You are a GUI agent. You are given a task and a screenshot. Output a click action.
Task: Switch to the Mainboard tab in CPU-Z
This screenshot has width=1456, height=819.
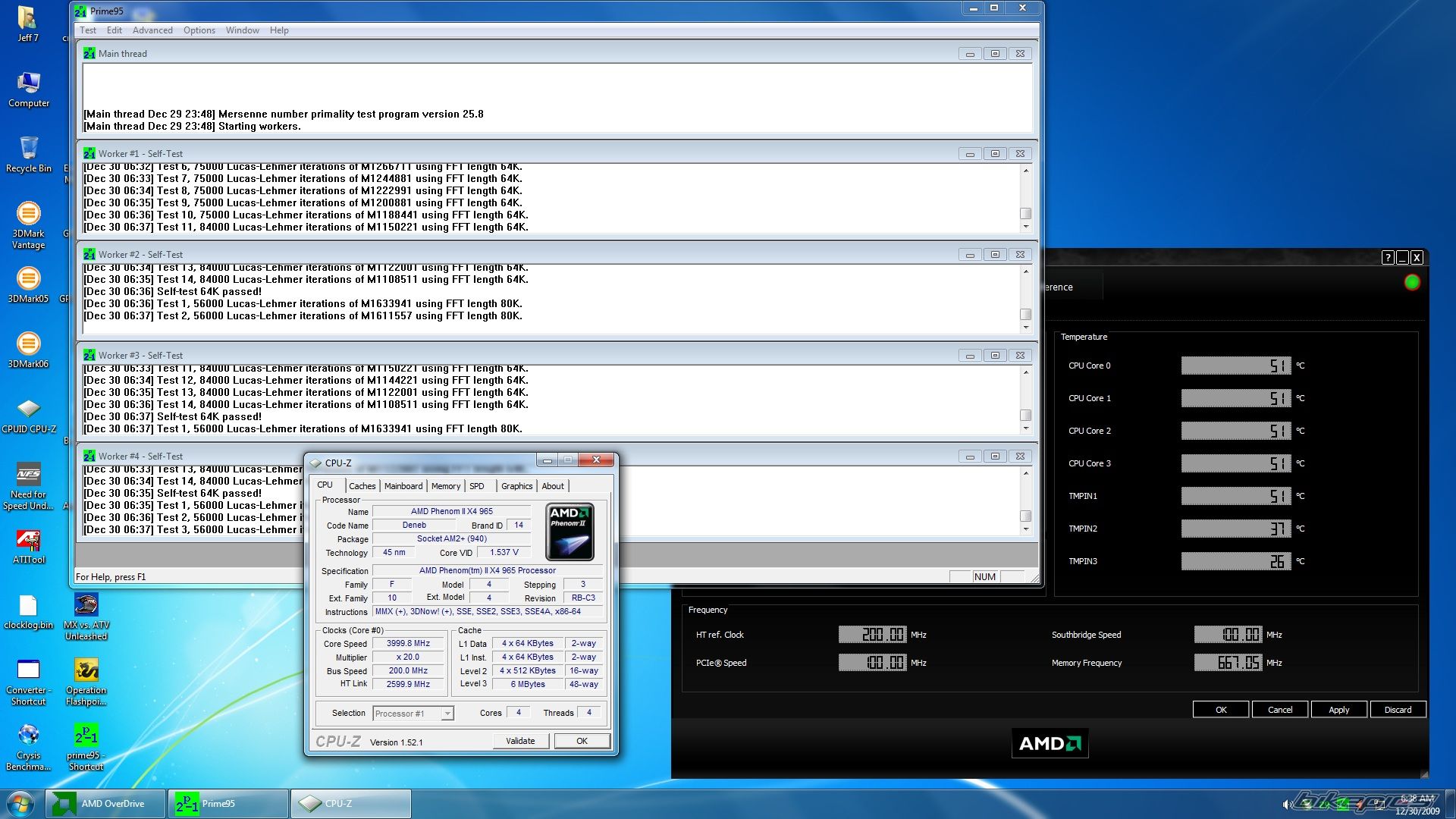(403, 486)
